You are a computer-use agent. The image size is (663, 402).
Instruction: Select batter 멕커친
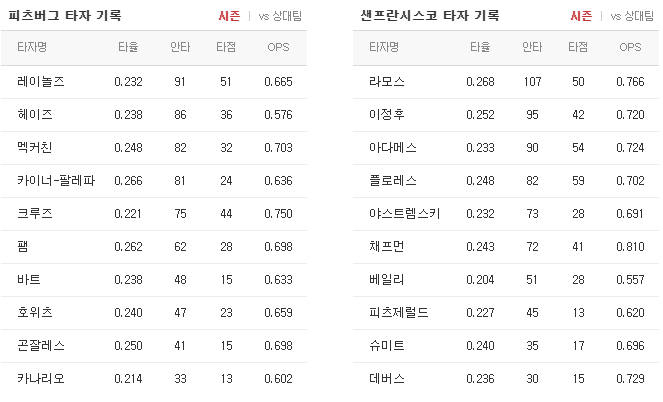(35, 147)
